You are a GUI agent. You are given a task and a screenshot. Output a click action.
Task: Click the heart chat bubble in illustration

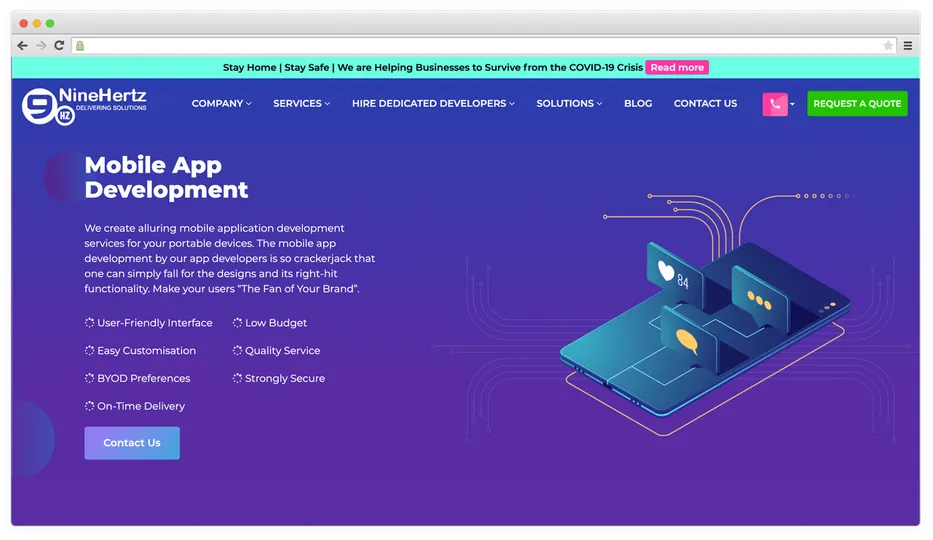pos(670,272)
